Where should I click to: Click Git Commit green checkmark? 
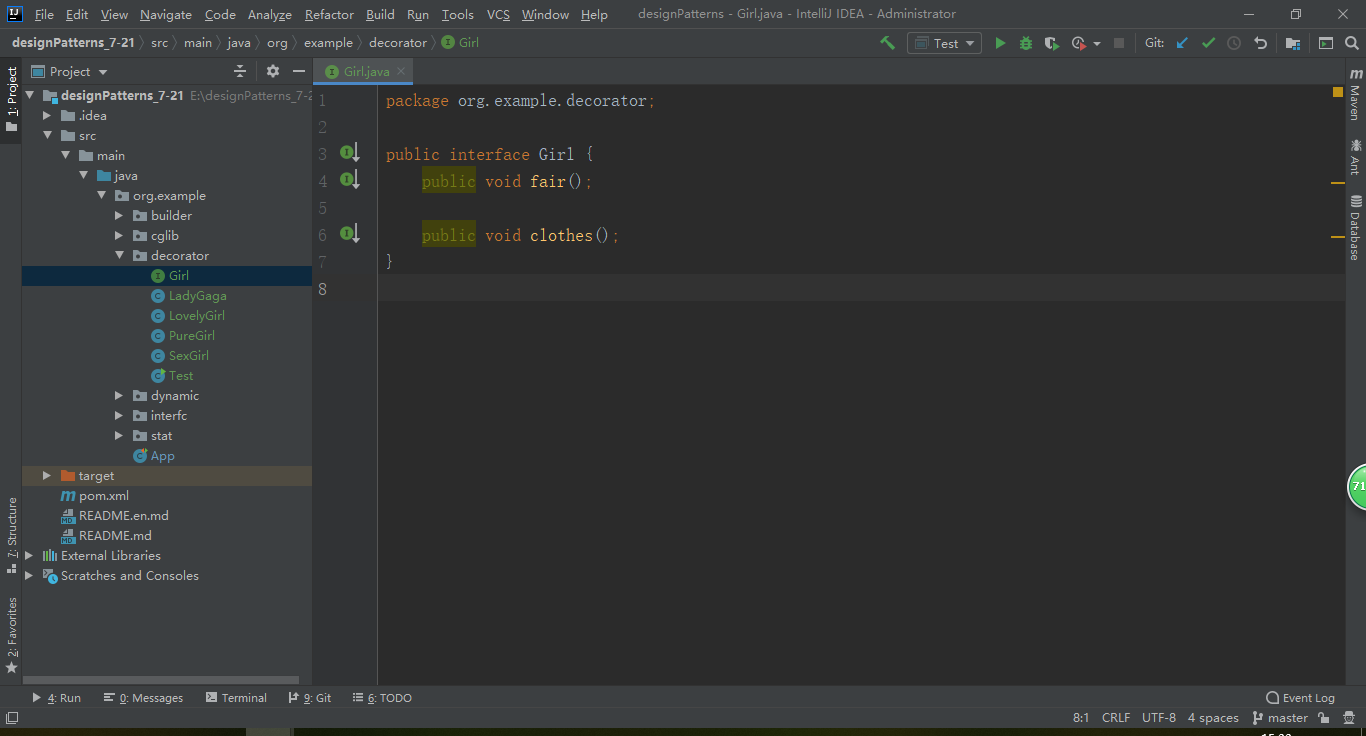pos(1208,43)
